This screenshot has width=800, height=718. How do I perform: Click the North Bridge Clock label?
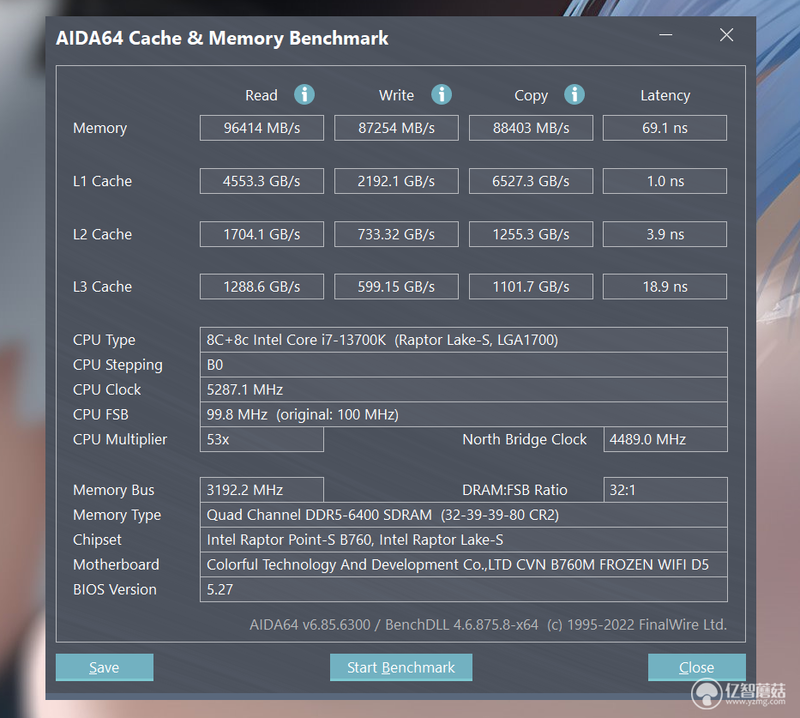pos(524,439)
